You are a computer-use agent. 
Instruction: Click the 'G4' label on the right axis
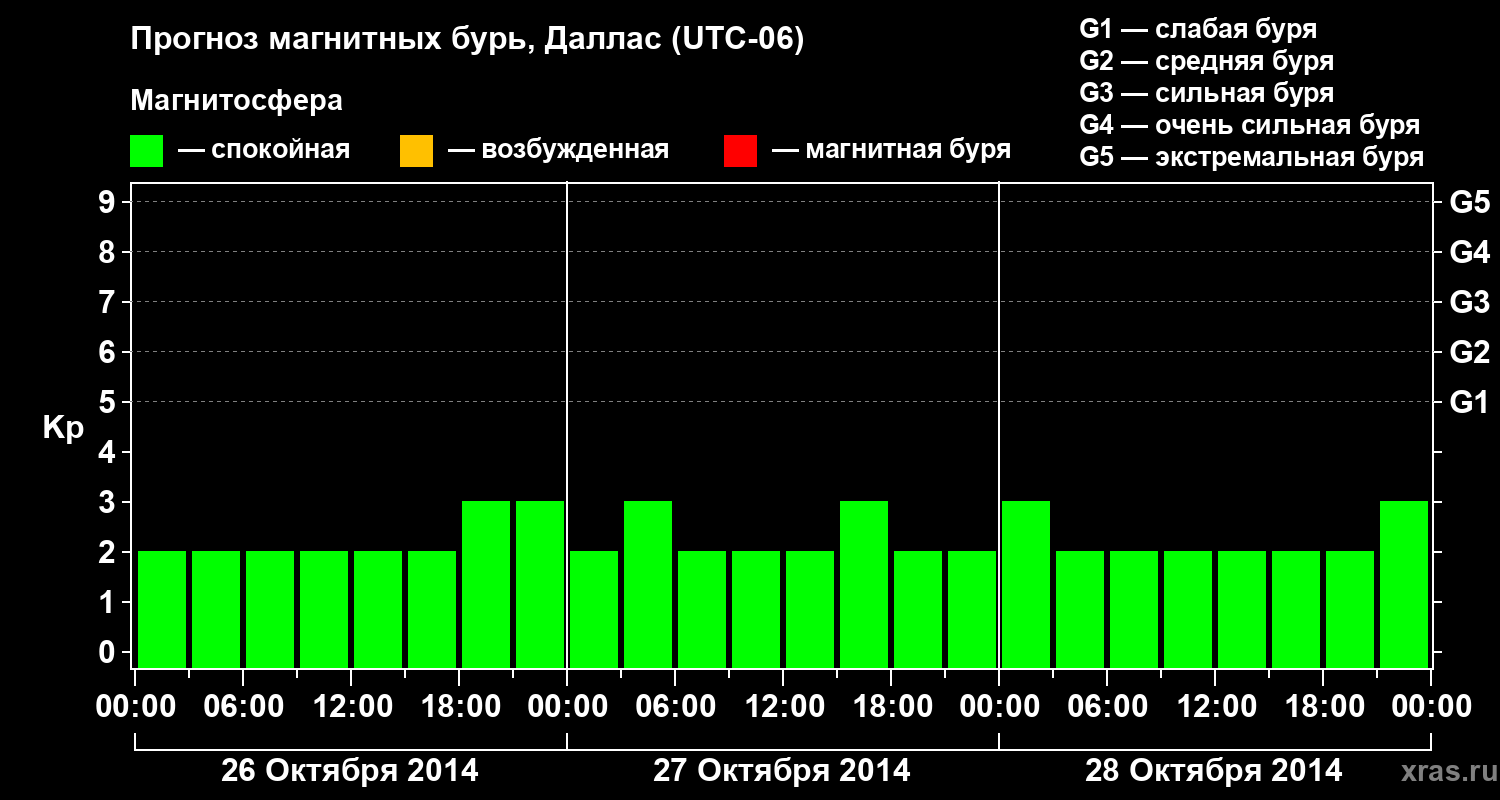pos(1469,253)
